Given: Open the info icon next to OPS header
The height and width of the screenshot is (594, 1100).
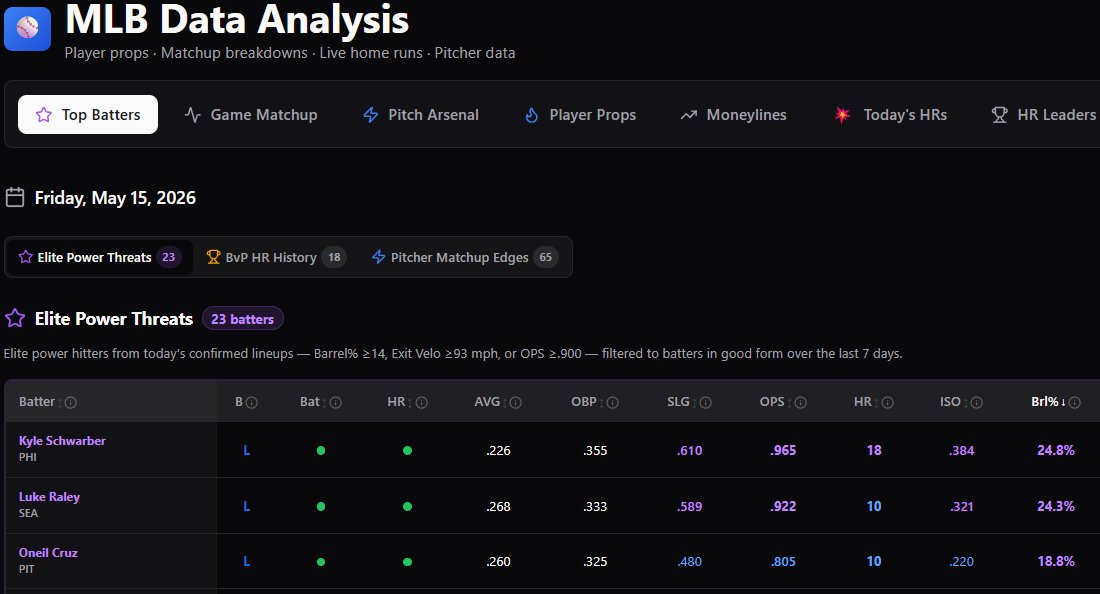Looking at the screenshot, I should tap(800, 402).
